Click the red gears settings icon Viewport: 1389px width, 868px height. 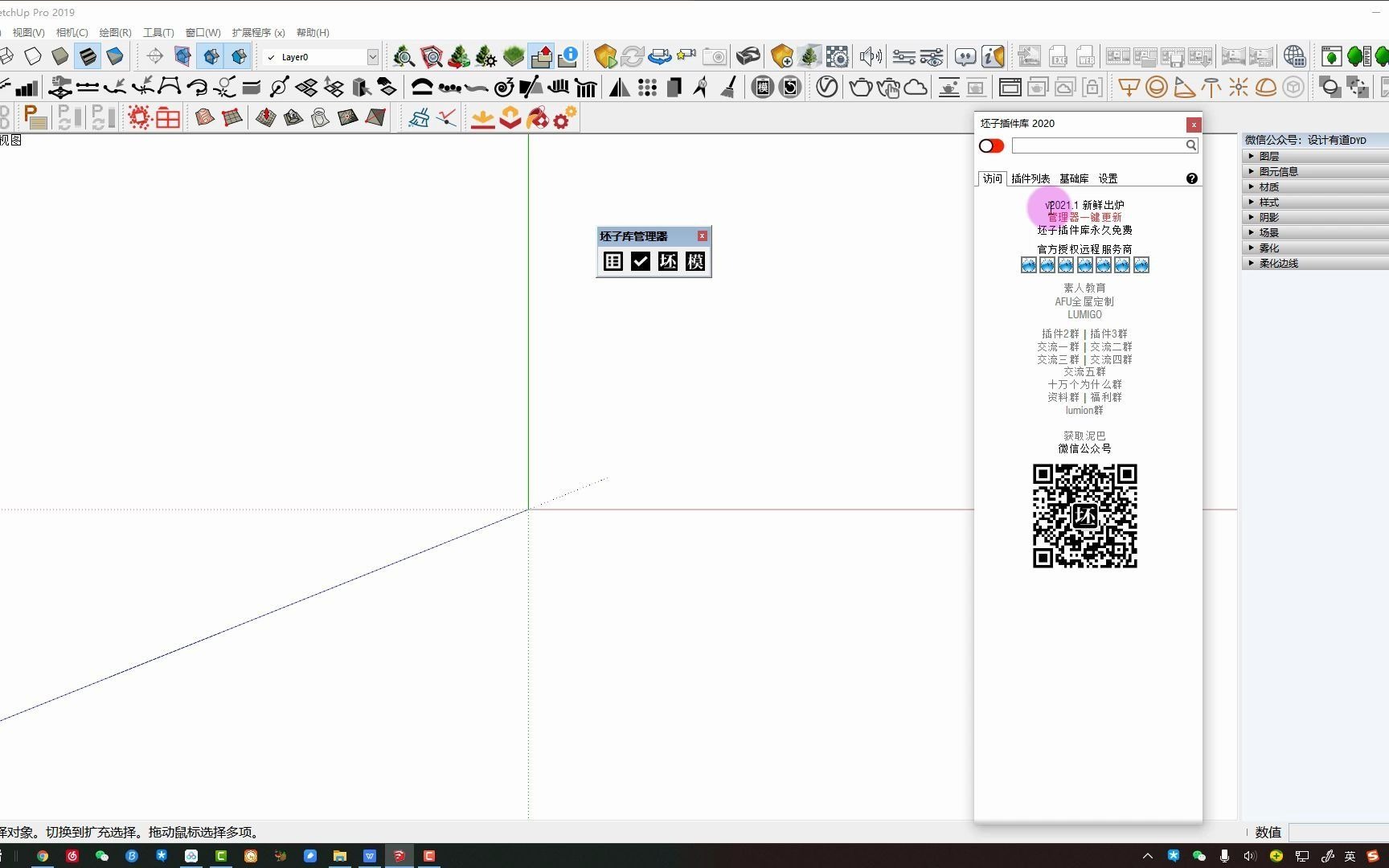point(565,118)
